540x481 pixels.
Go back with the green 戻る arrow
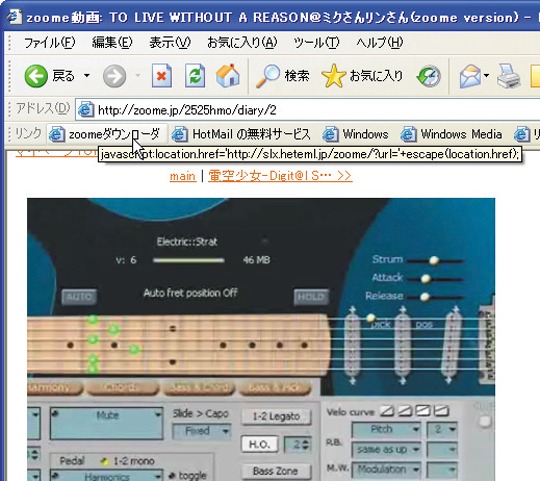point(36,76)
